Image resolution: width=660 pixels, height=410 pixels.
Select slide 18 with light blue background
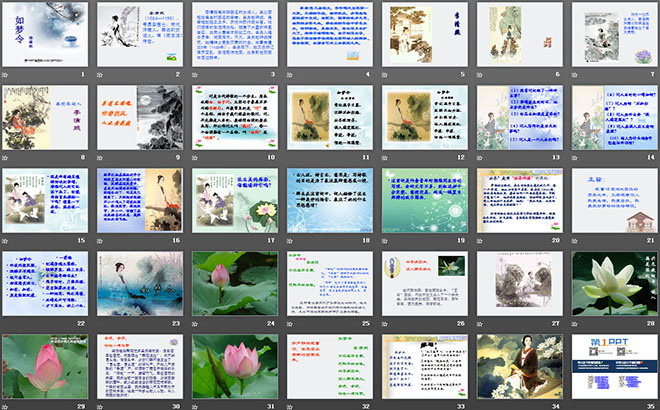[x=330, y=200]
